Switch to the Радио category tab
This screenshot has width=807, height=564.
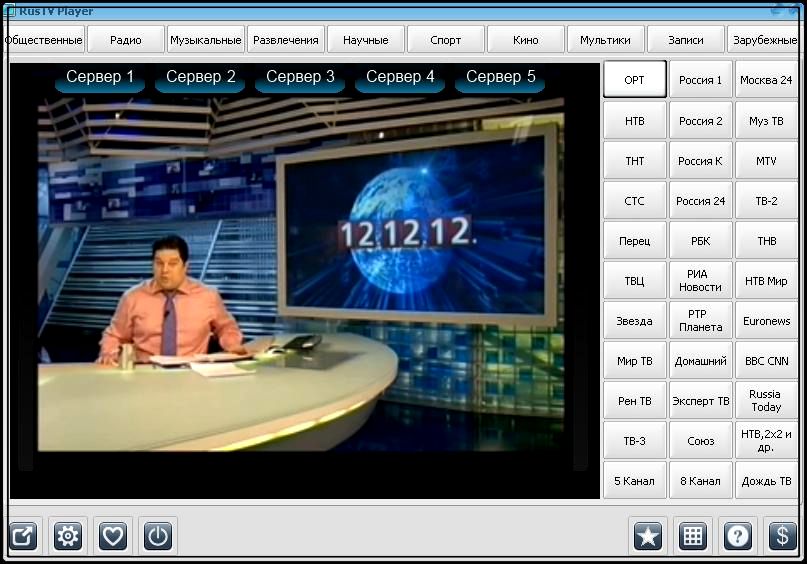[x=126, y=40]
